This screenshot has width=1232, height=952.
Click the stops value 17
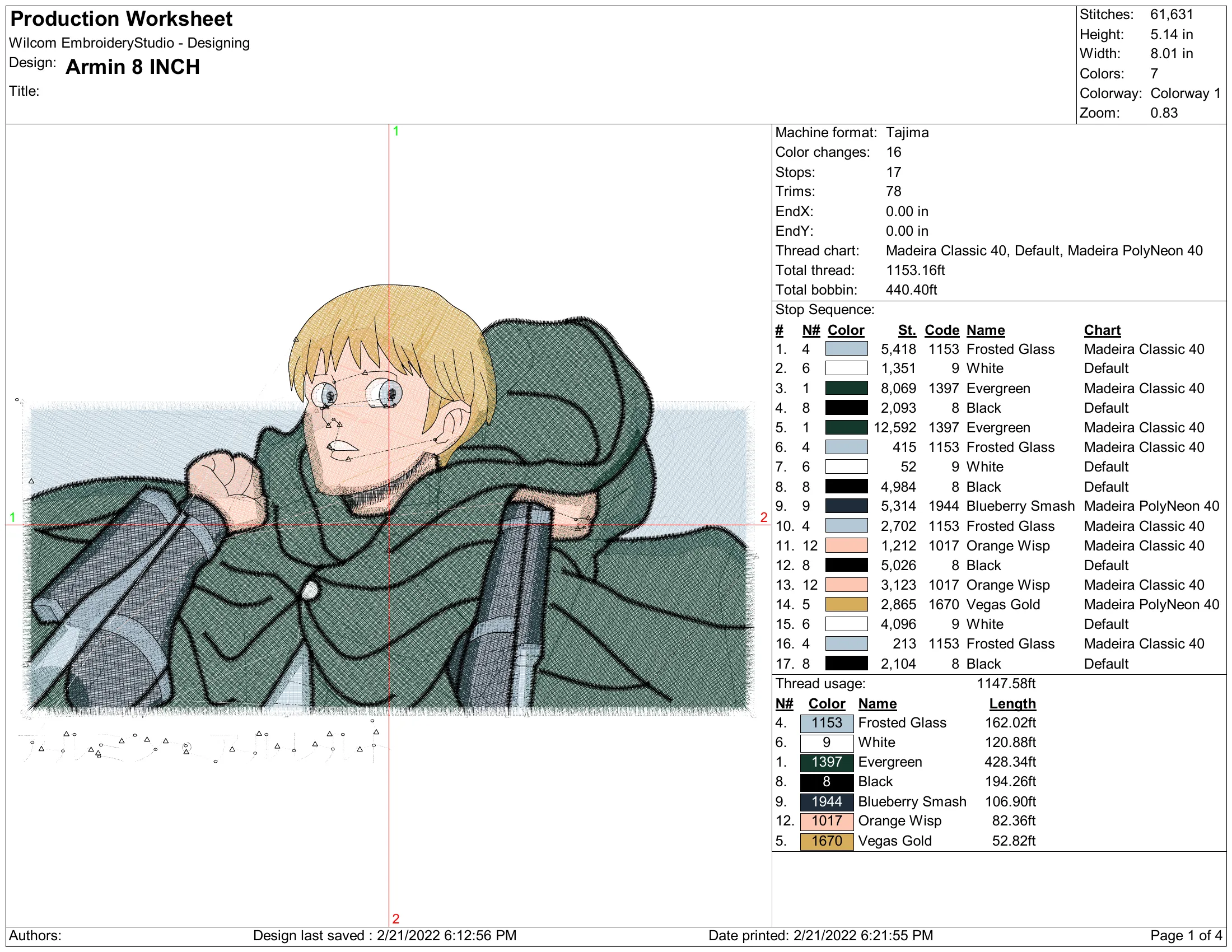[x=894, y=172]
